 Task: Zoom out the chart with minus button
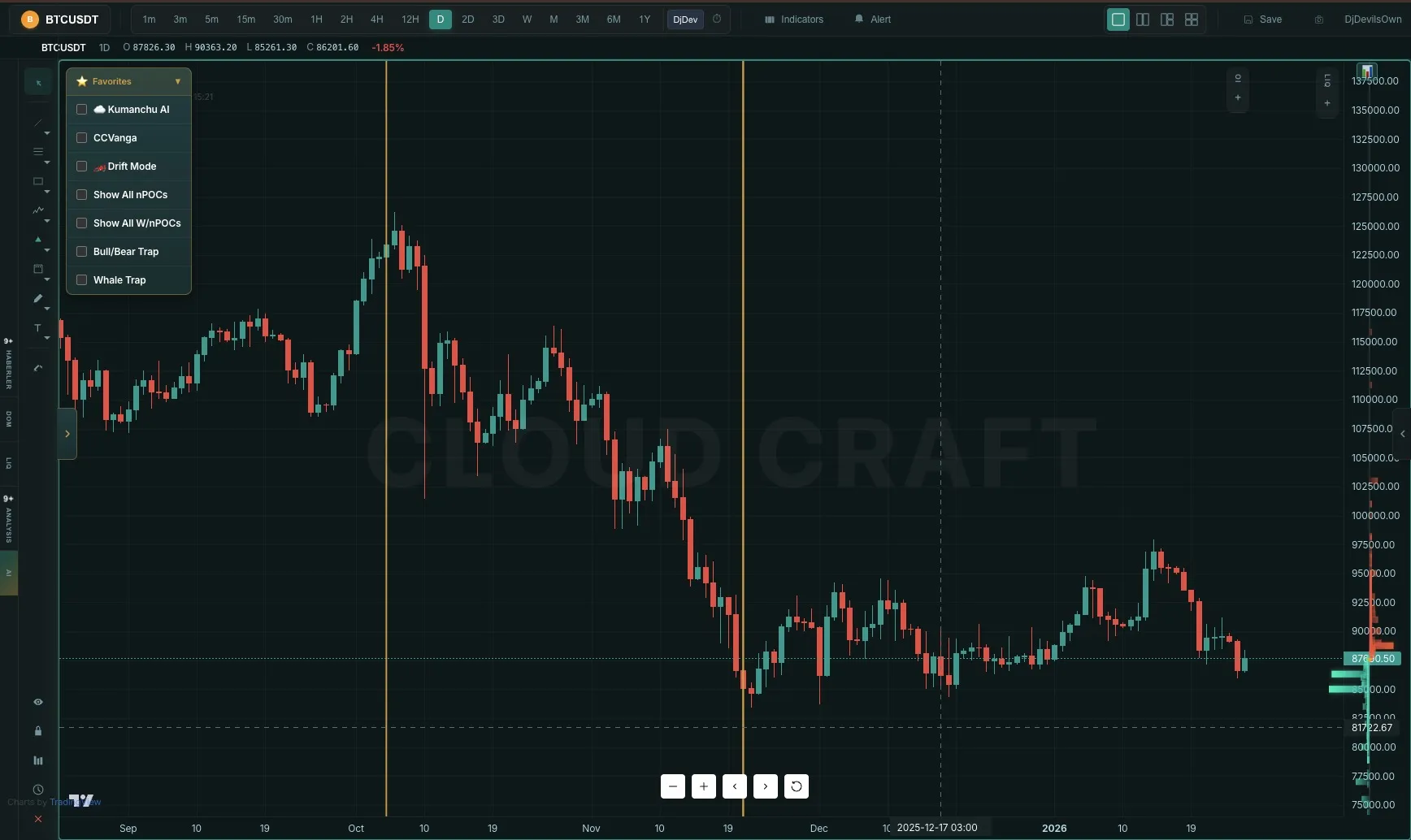point(672,786)
